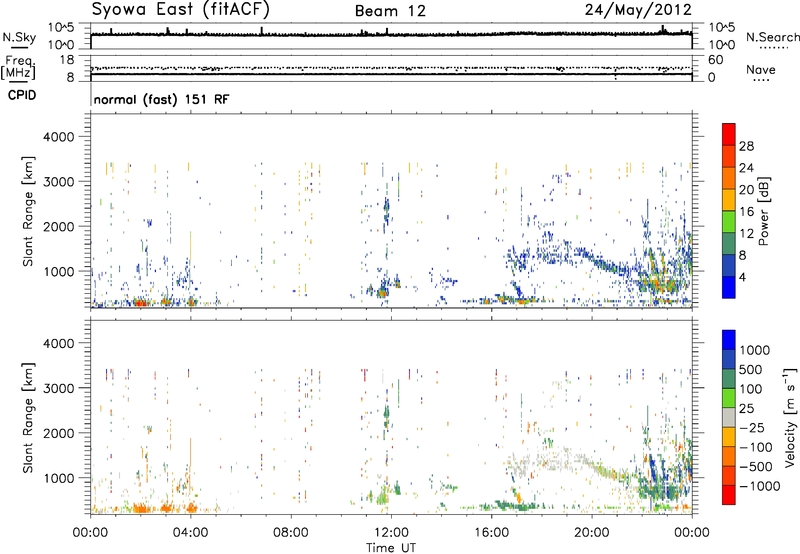The width and height of the screenshot is (800, 554).
Task: Click the '2000' tick on the Velocity panel axis
Action: (x=57, y=433)
